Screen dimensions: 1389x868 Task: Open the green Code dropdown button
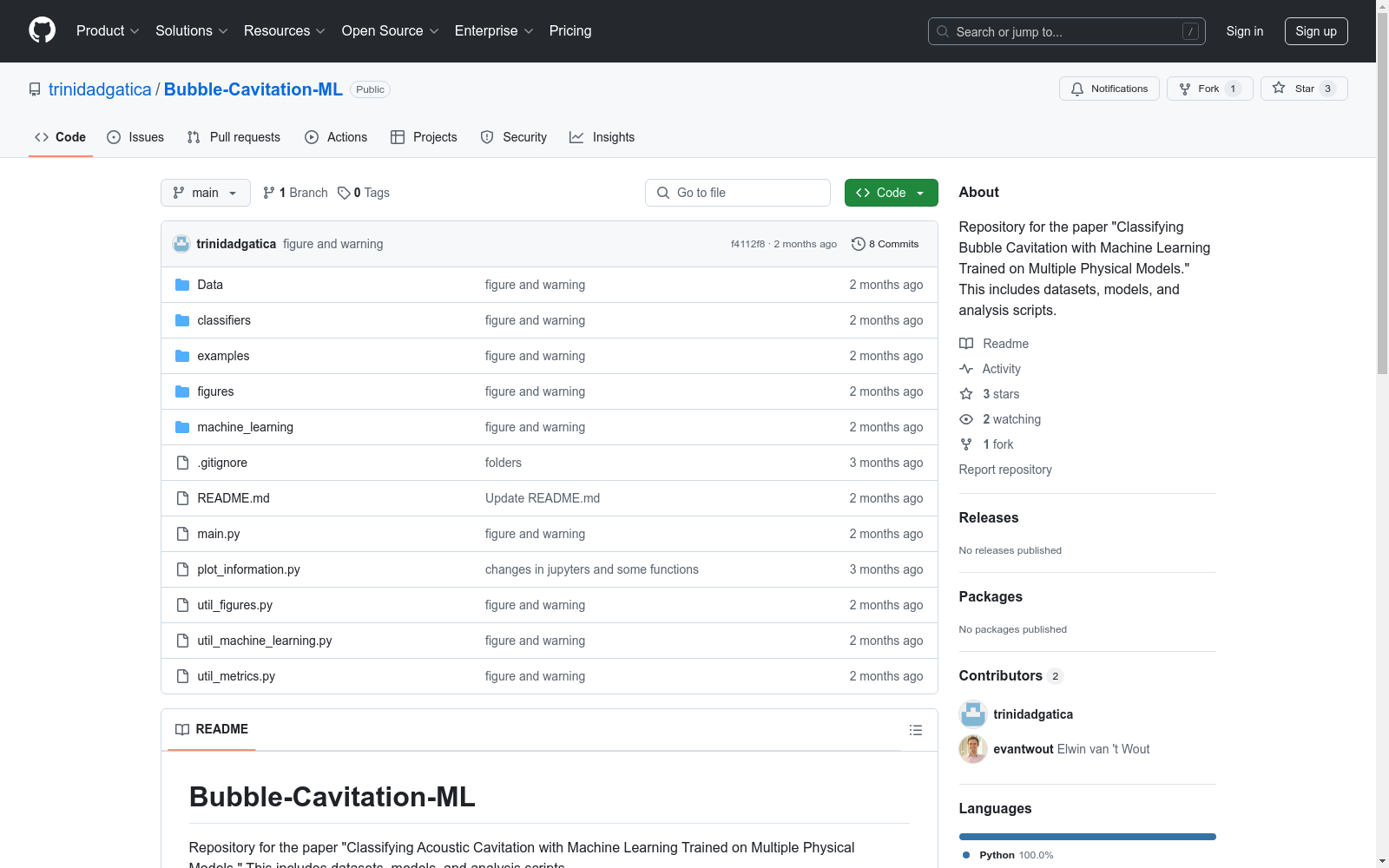pos(892,193)
